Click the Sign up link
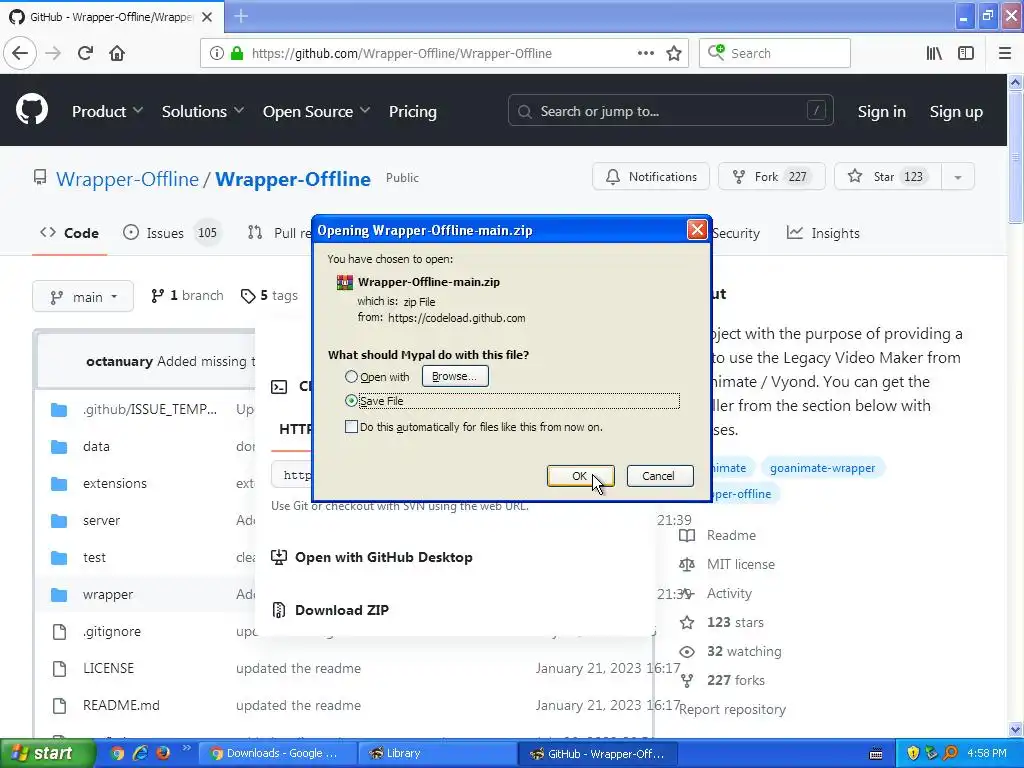The height and width of the screenshot is (768, 1024). coord(956,112)
